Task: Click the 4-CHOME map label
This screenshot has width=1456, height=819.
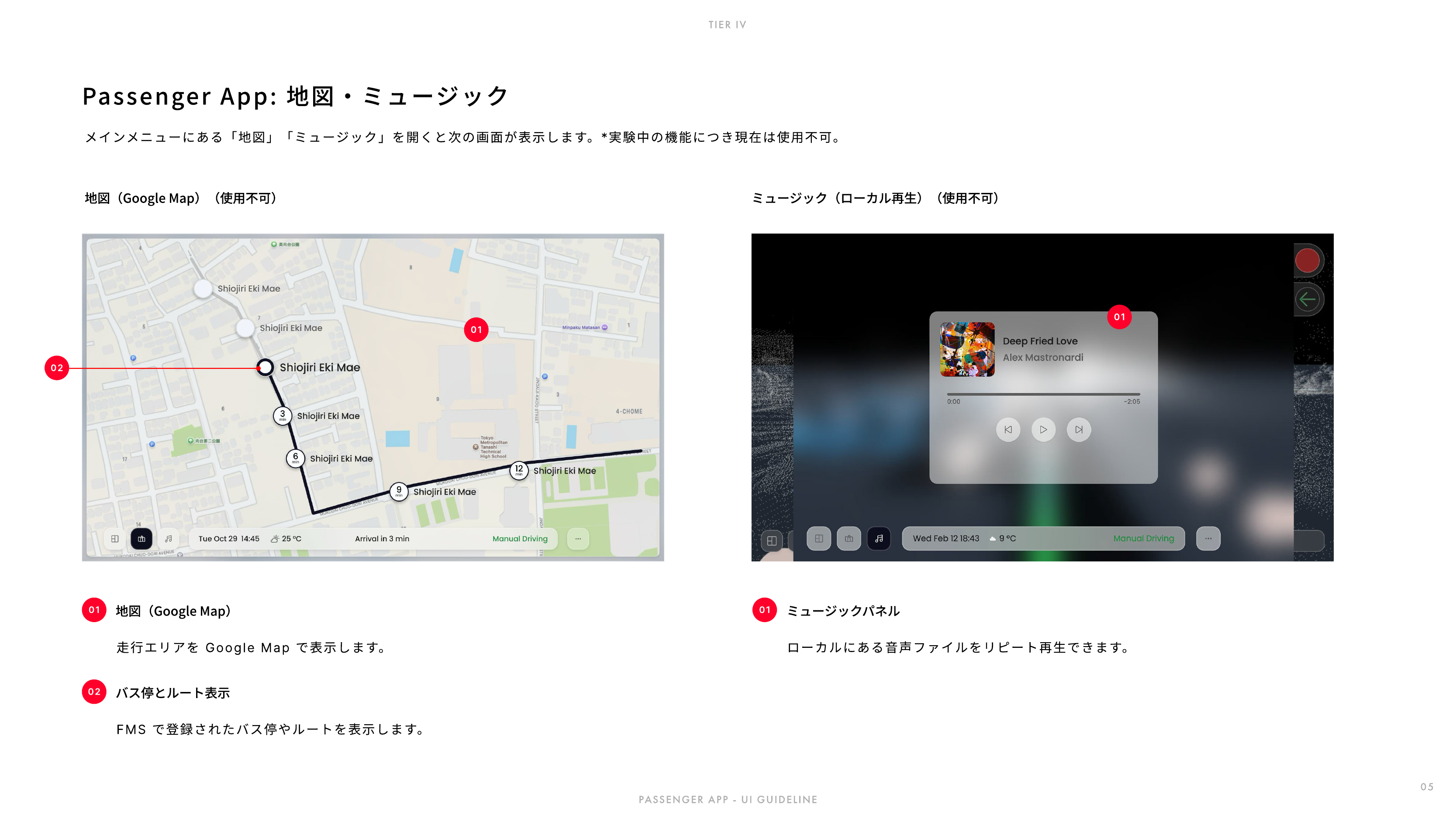Action: coord(629,412)
